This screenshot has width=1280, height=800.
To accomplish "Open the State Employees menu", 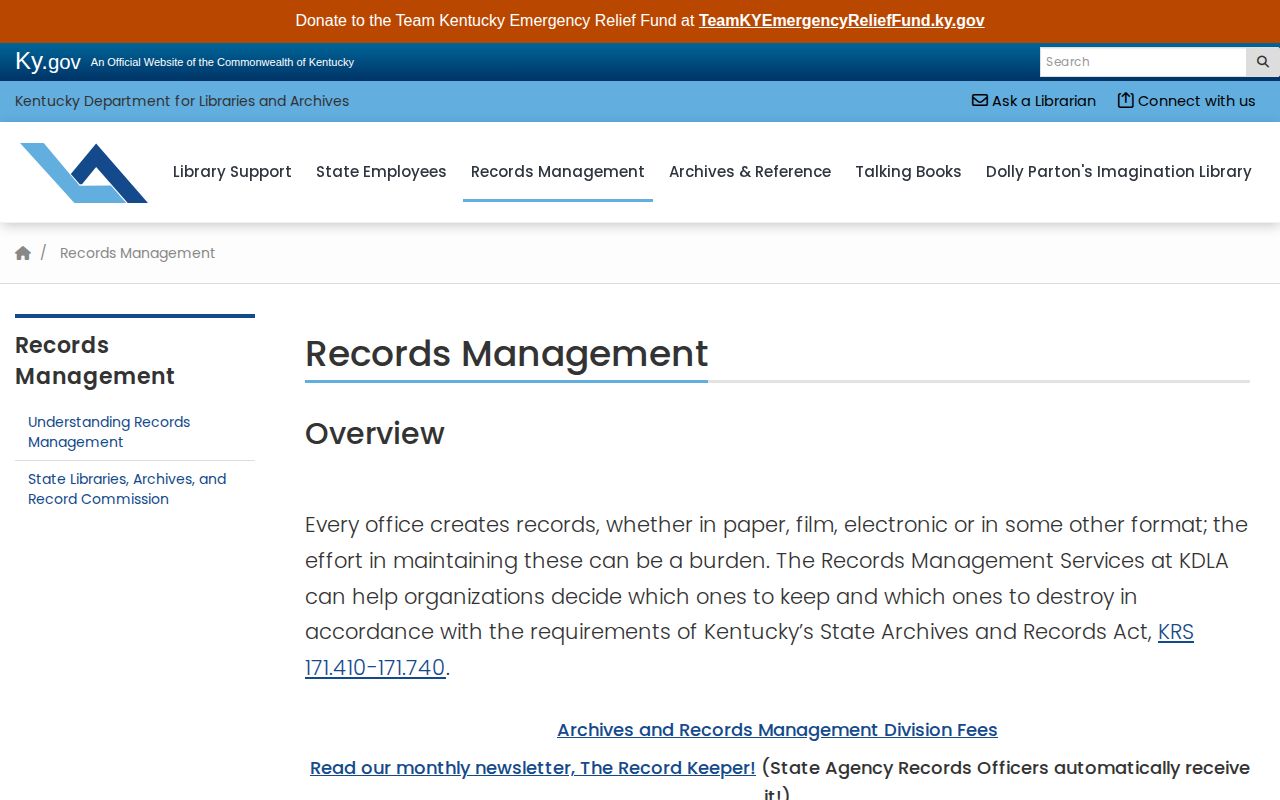I will (381, 172).
